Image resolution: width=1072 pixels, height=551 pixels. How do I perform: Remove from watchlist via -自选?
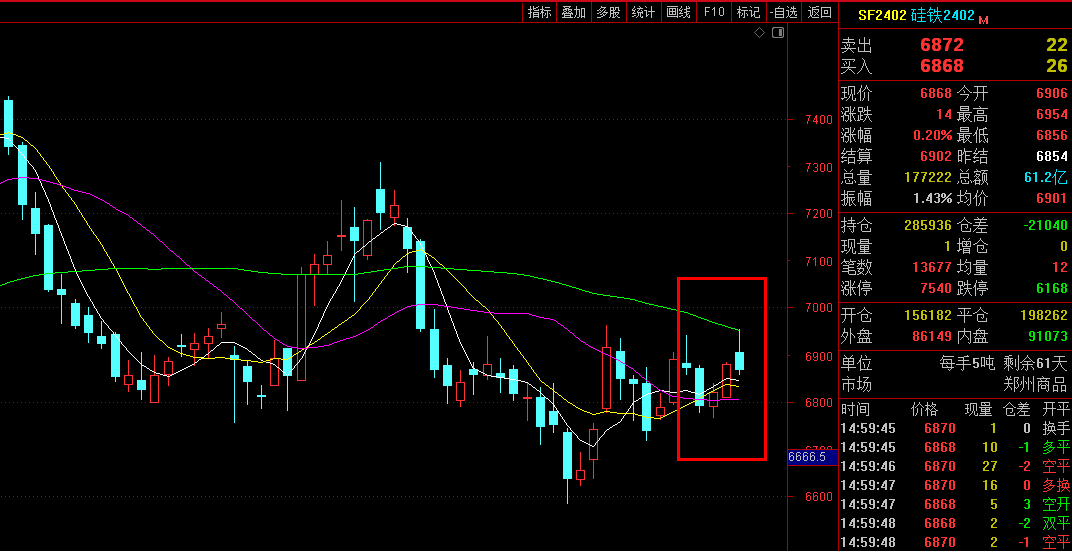784,12
